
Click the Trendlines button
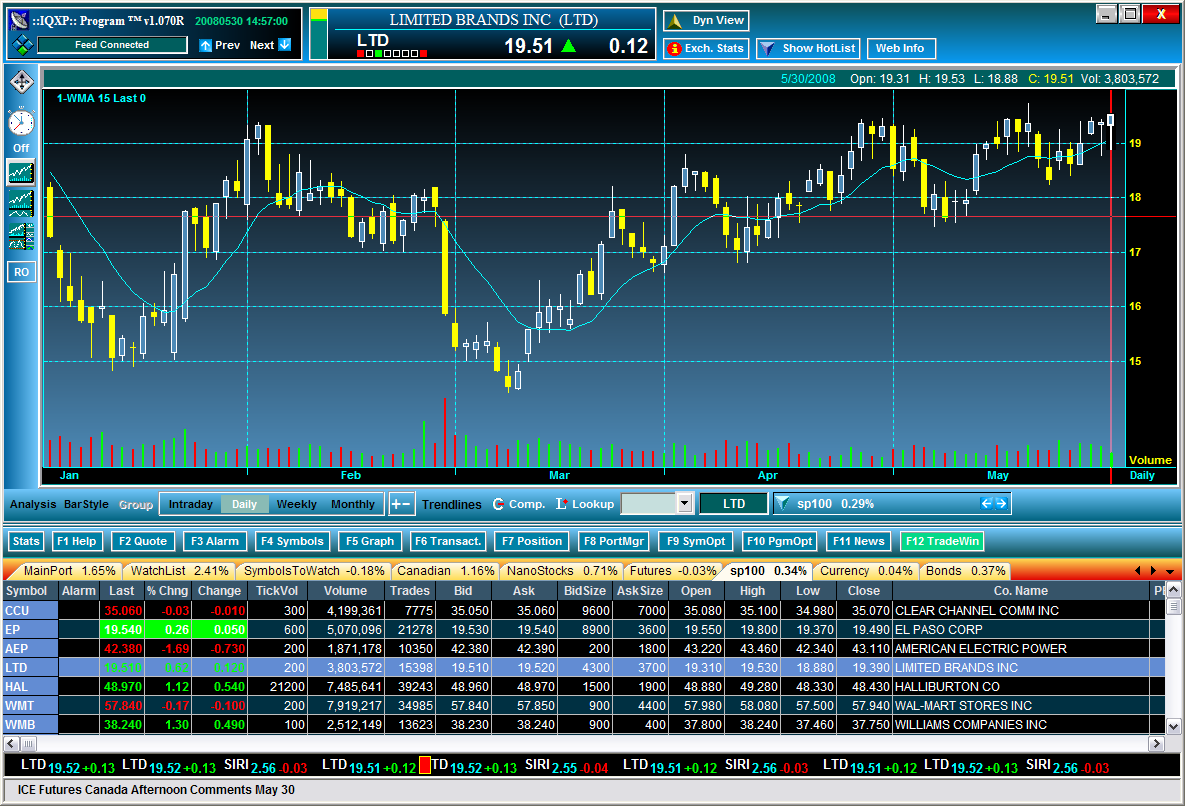click(x=451, y=505)
